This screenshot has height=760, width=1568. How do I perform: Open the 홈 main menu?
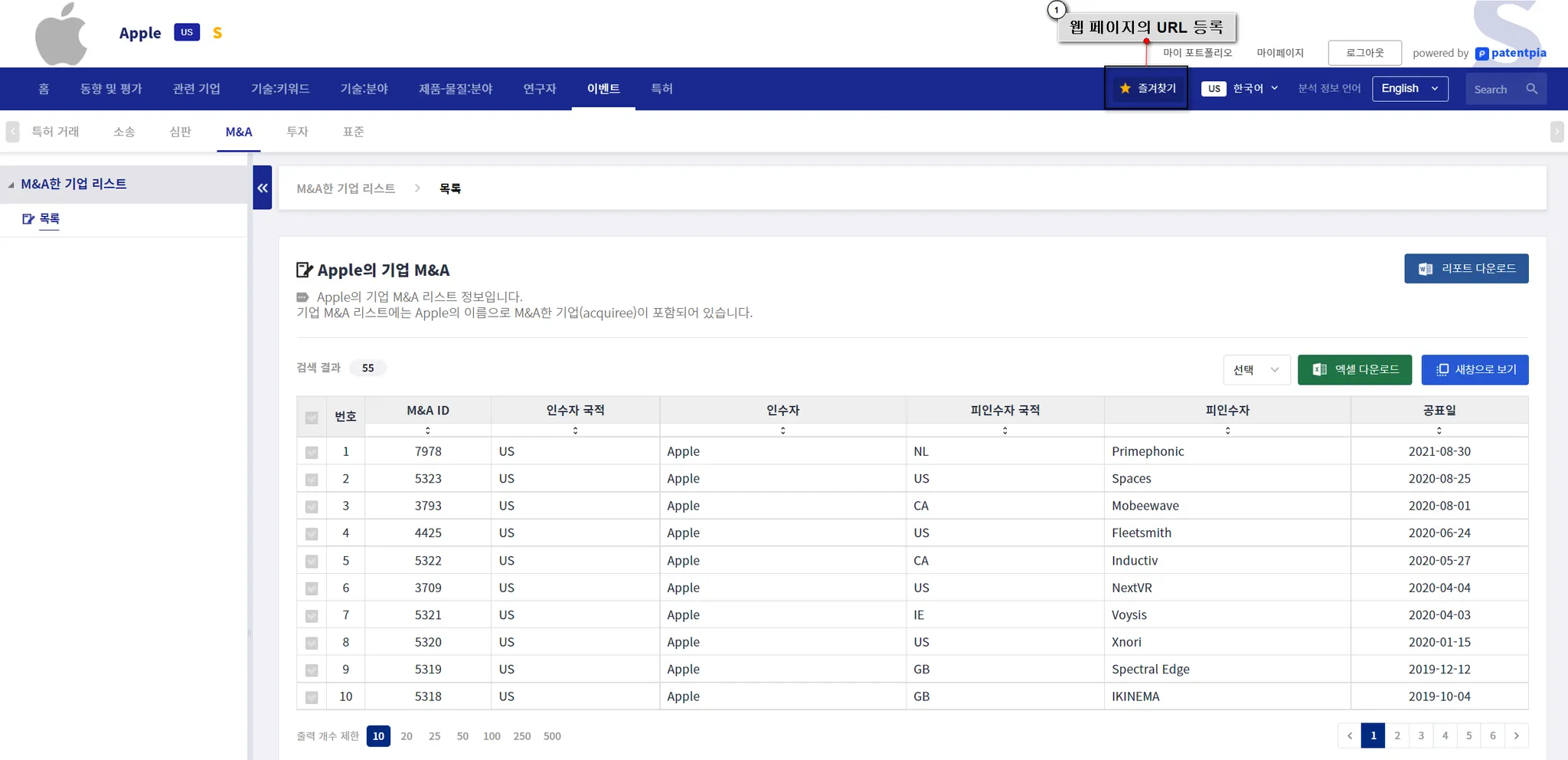(x=44, y=88)
